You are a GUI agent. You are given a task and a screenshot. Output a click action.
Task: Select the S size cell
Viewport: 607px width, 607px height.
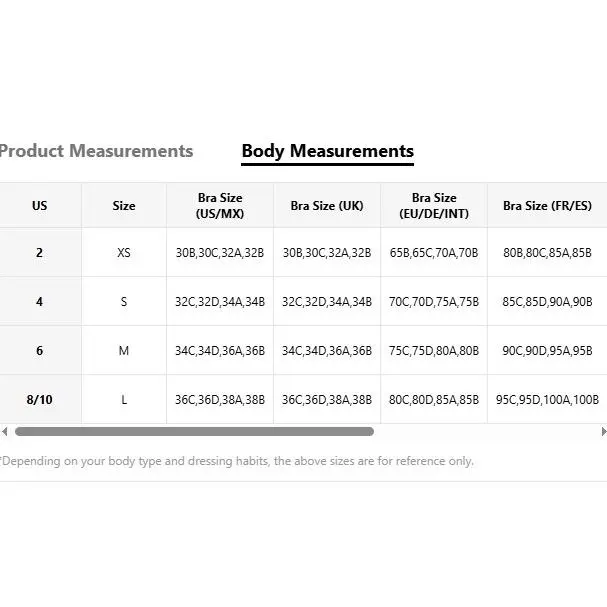124,302
